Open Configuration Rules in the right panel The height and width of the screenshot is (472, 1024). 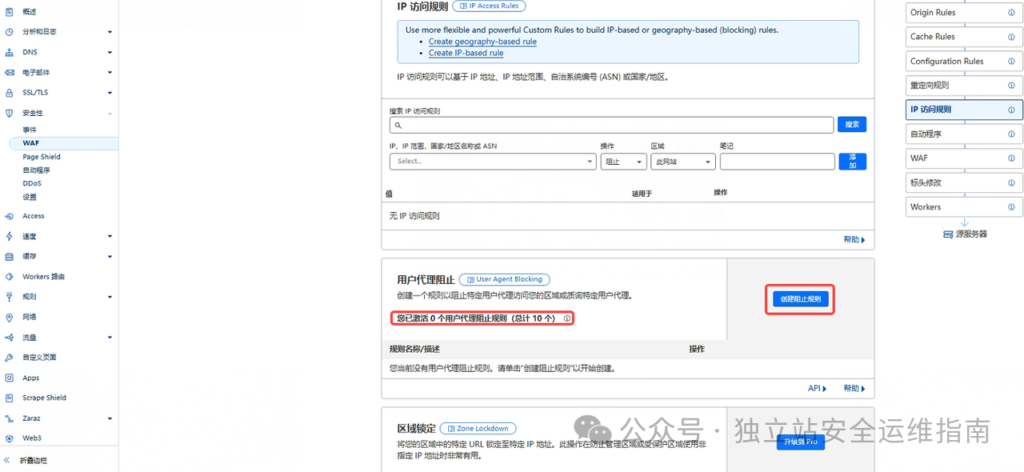pos(963,61)
